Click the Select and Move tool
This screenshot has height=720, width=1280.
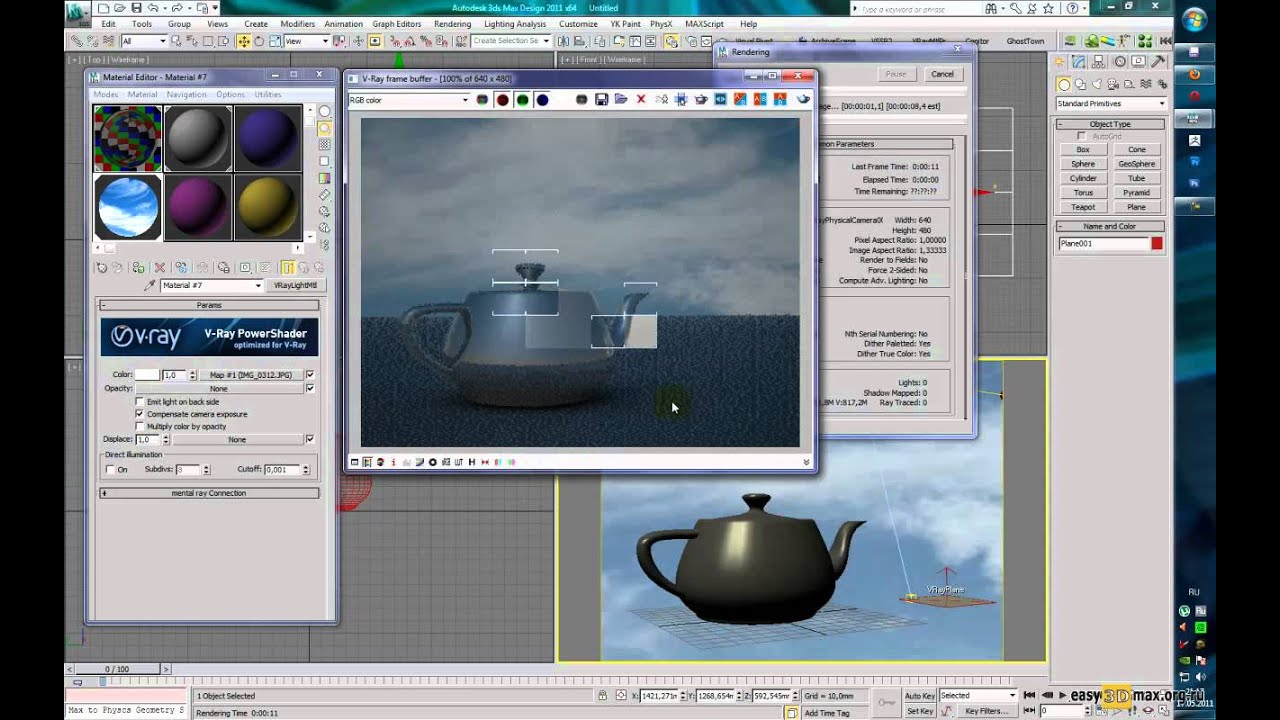[243, 41]
